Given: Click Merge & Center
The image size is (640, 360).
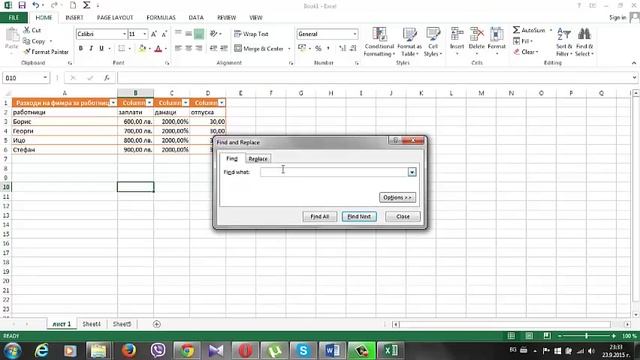Looking at the screenshot, I should tap(259, 49).
